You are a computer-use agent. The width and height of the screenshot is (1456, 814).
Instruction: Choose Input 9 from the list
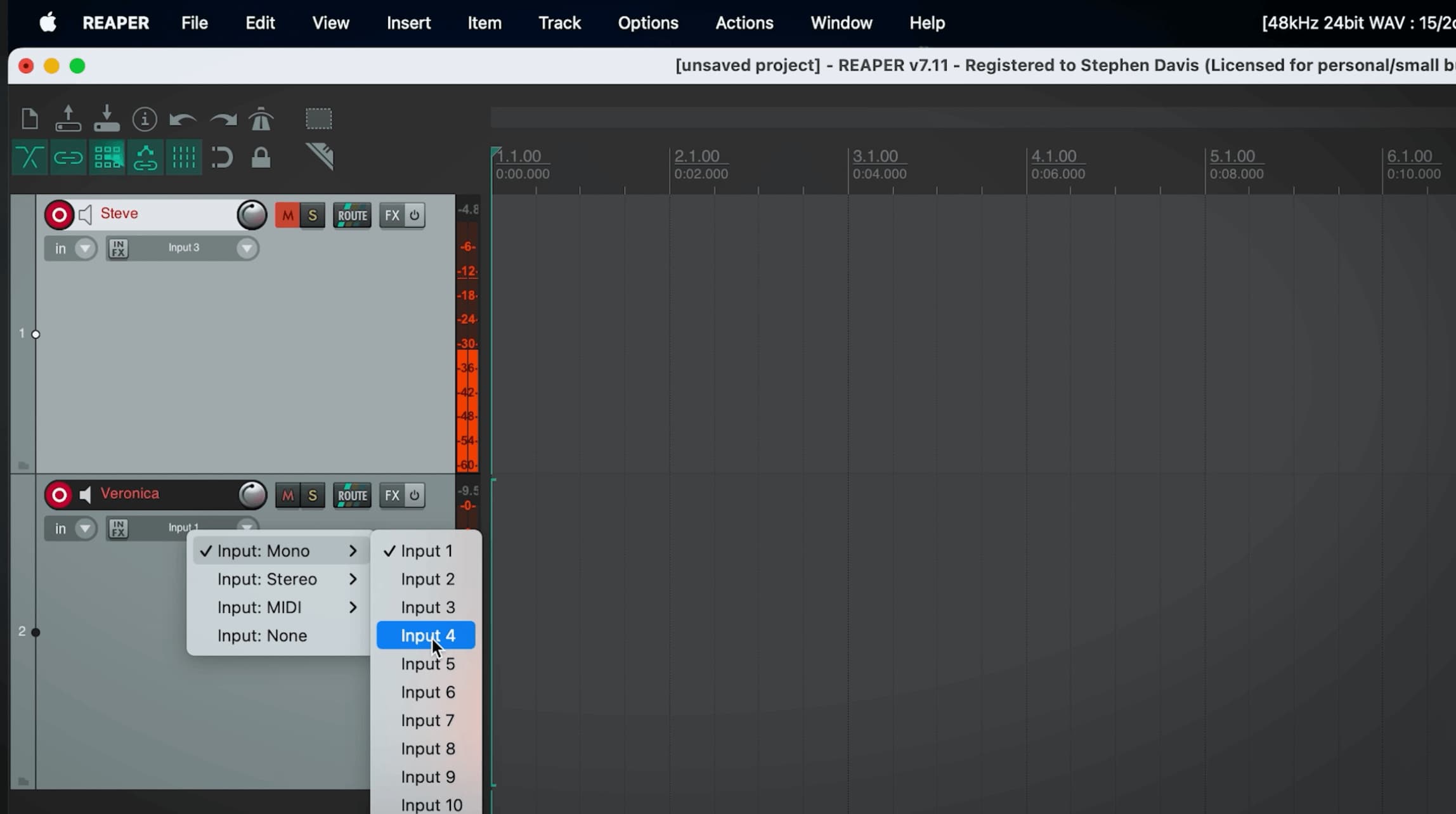coord(426,777)
